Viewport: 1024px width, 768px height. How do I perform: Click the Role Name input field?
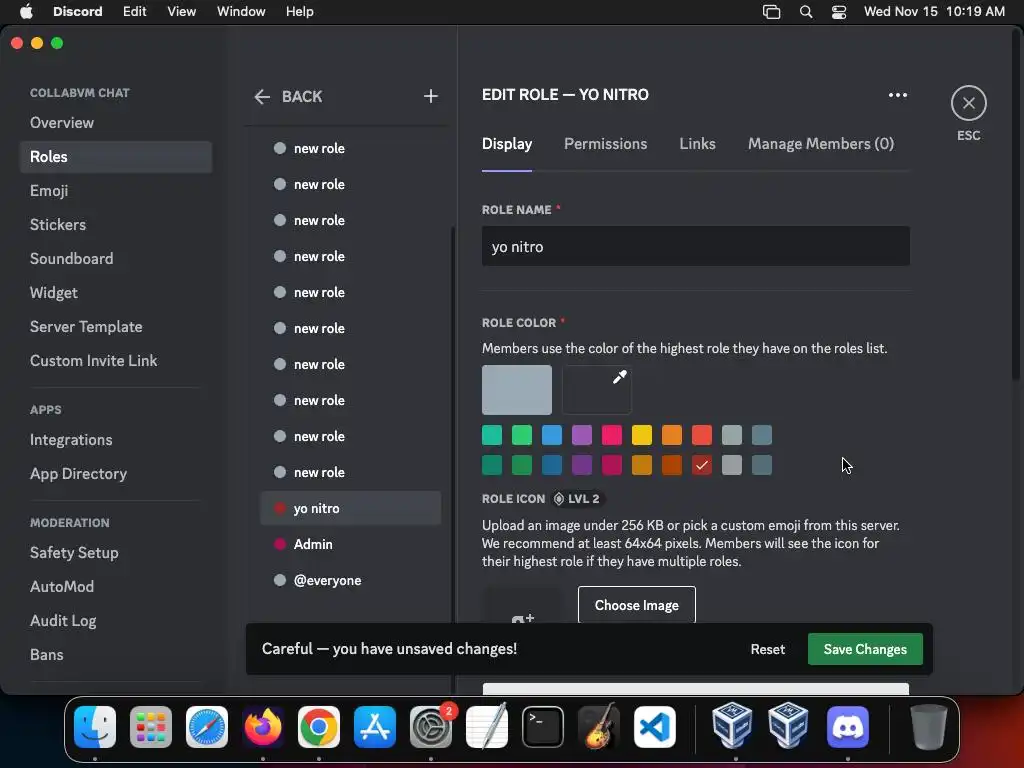tap(696, 246)
